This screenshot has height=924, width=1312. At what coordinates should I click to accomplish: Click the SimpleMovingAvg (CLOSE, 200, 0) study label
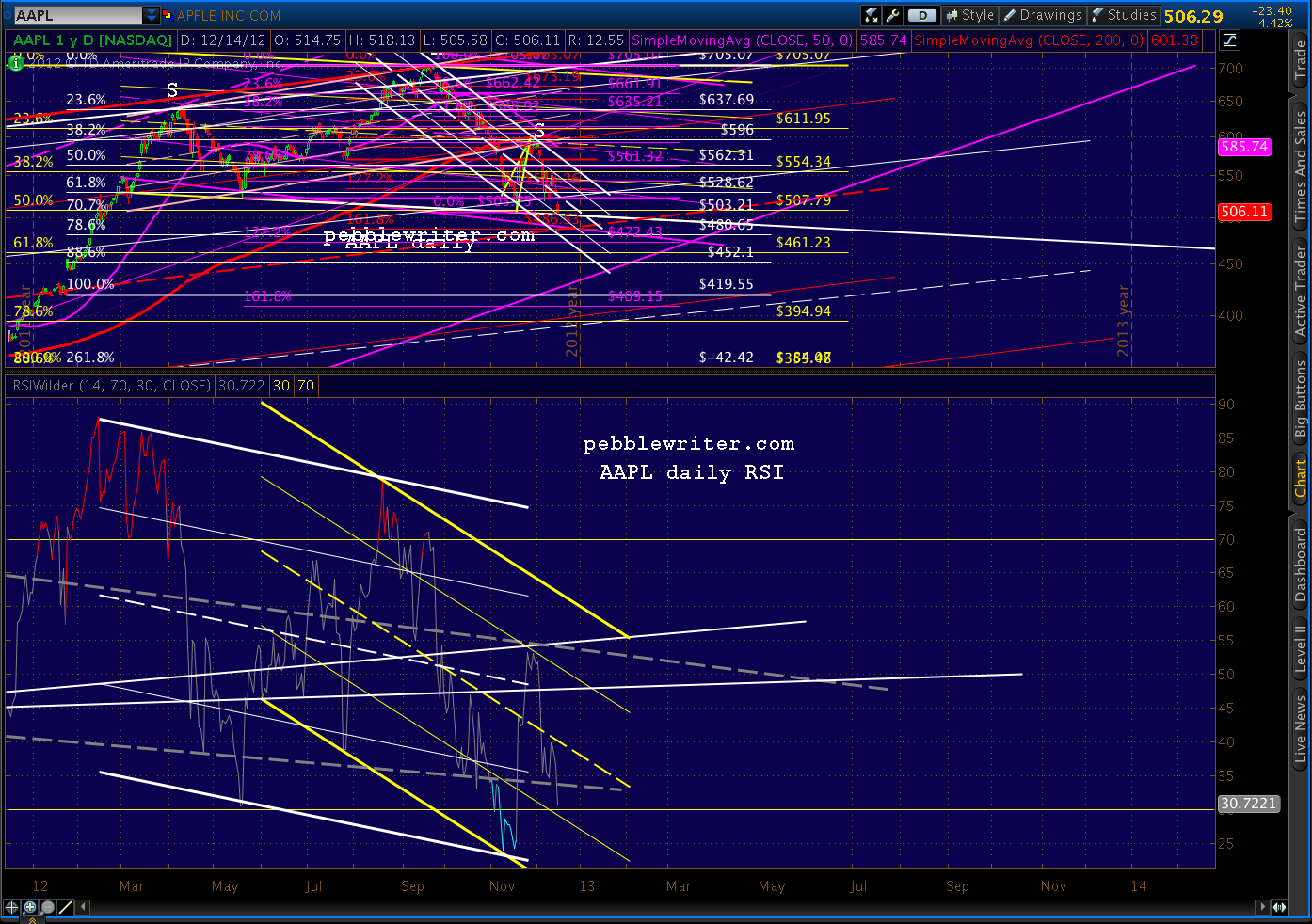click(x=1028, y=40)
